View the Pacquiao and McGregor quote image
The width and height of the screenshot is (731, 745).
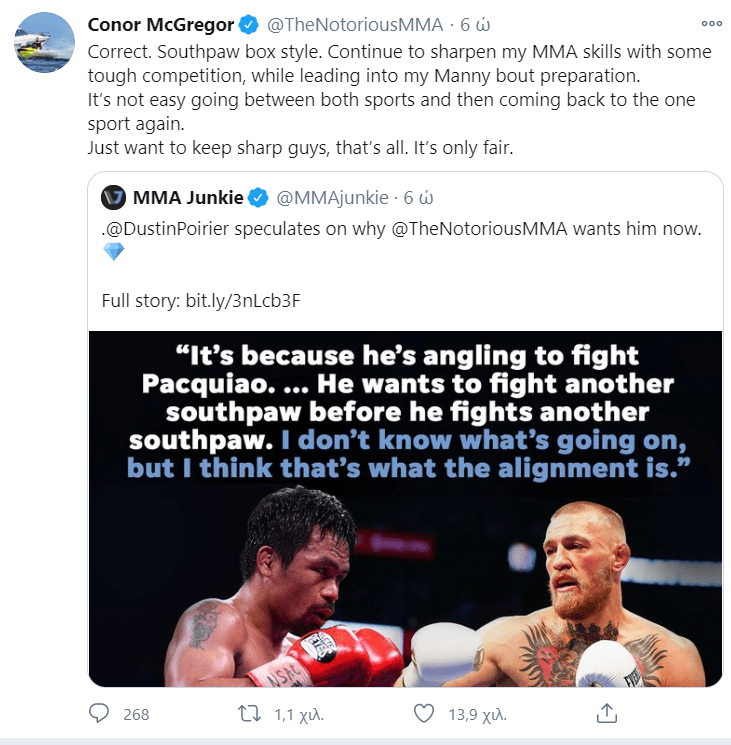click(406, 509)
